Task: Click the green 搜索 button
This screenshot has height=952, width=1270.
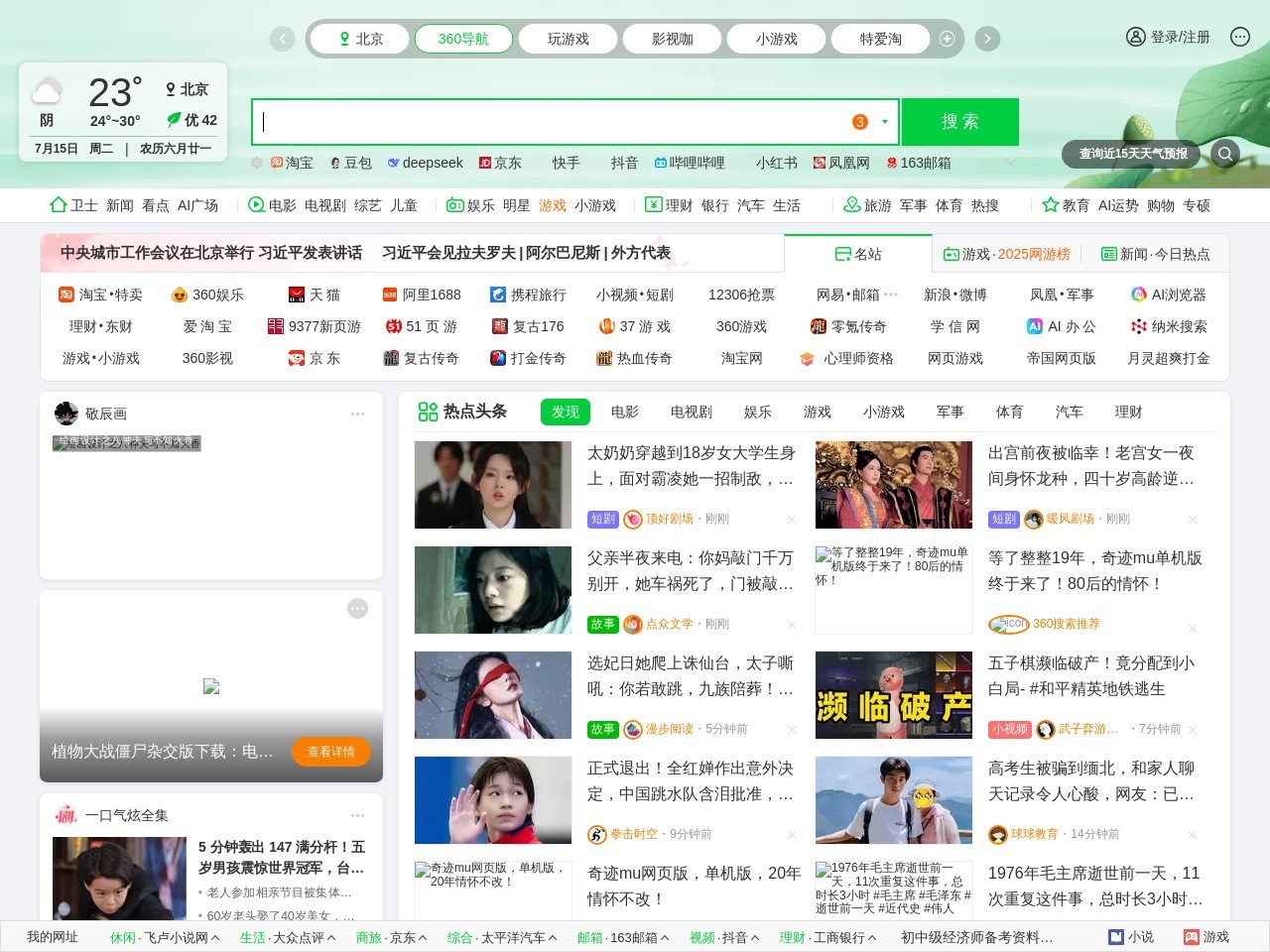Action: [959, 122]
